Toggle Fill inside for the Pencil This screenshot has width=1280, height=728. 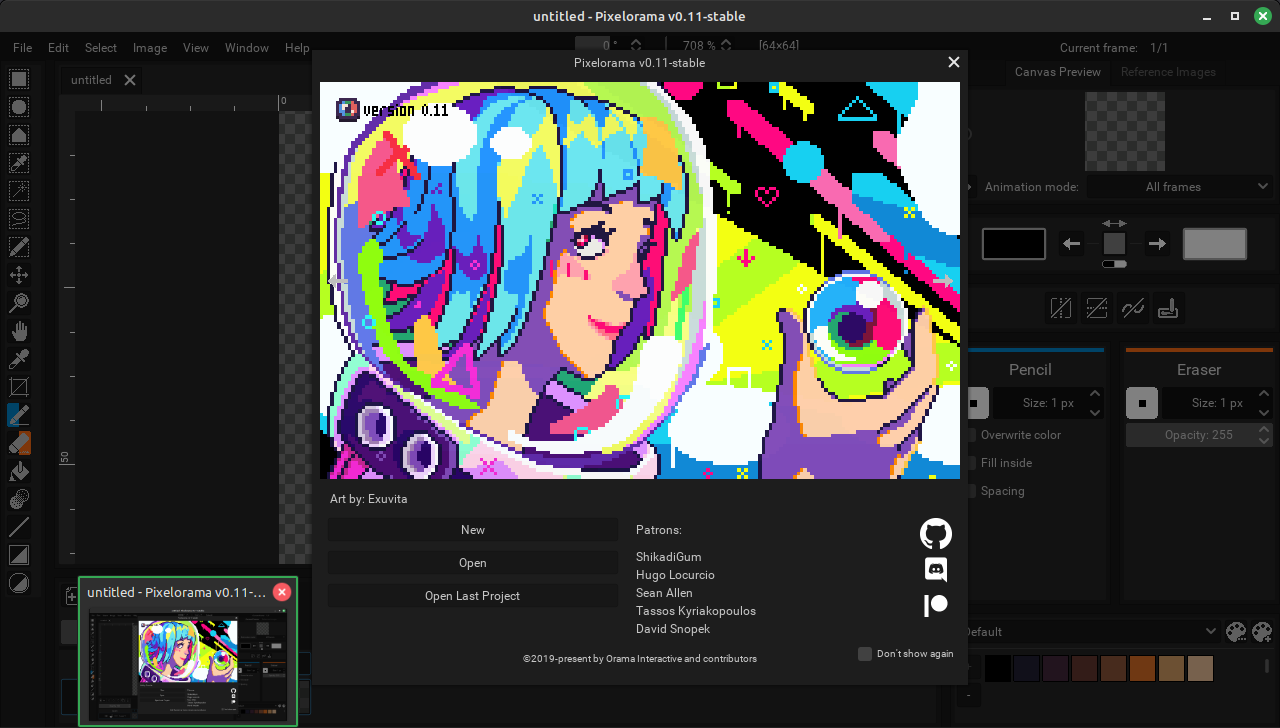(x=969, y=463)
